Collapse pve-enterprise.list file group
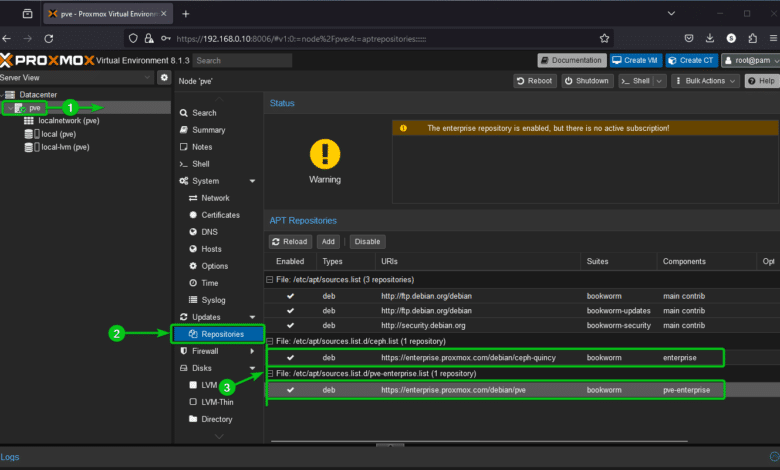 (270, 373)
